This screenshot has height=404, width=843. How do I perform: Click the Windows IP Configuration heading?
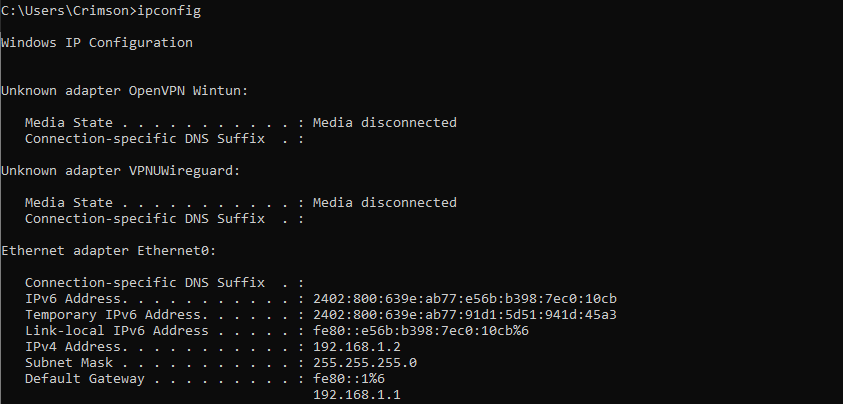[x=97, y=43]
